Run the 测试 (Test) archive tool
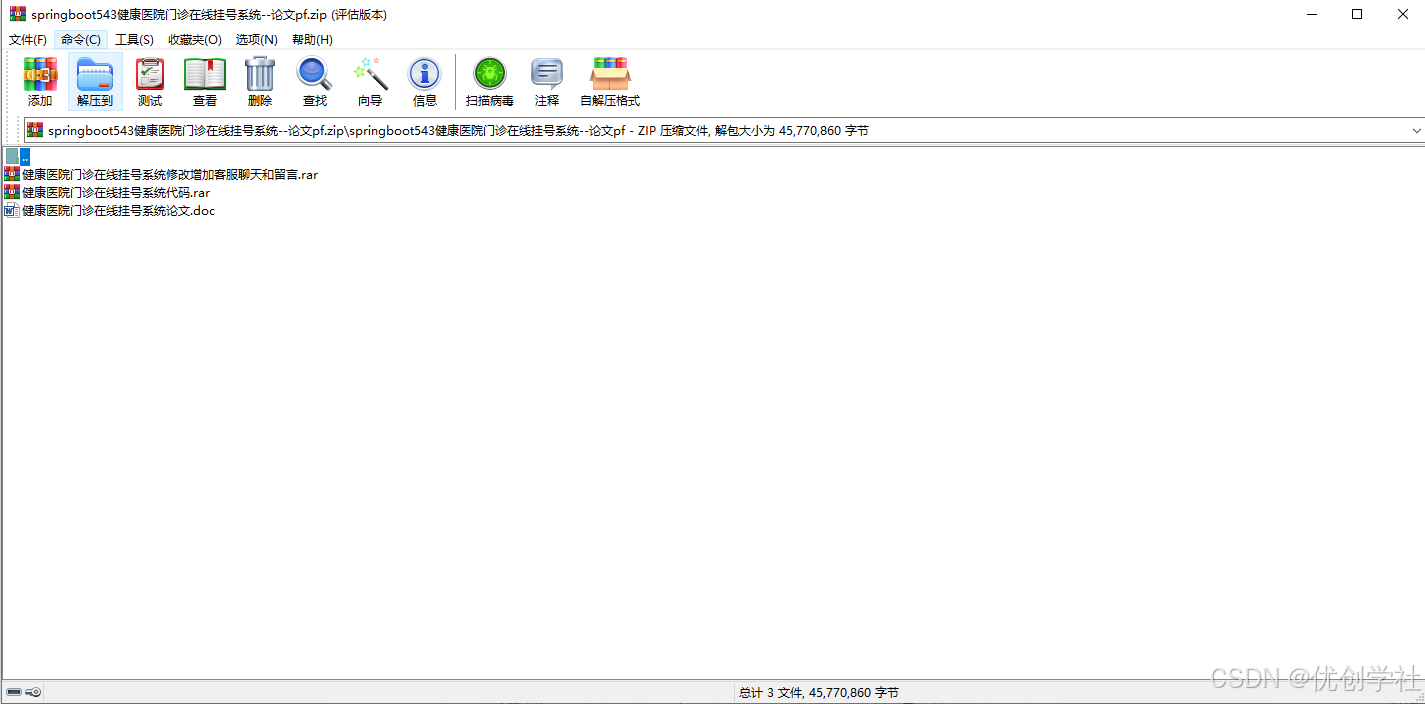The image size is (1425, 704). [150, 81]
